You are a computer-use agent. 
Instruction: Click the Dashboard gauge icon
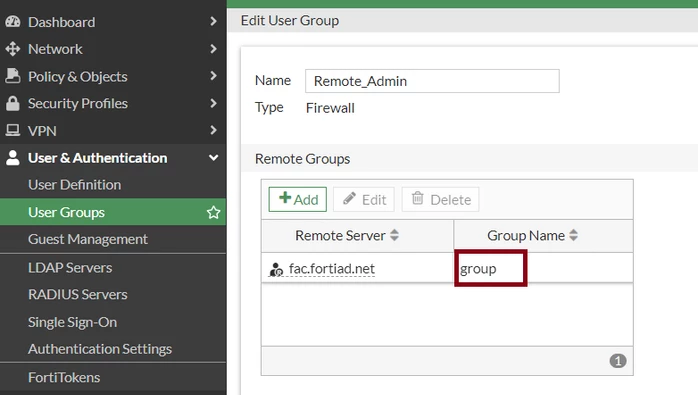(x=12, y=21)
